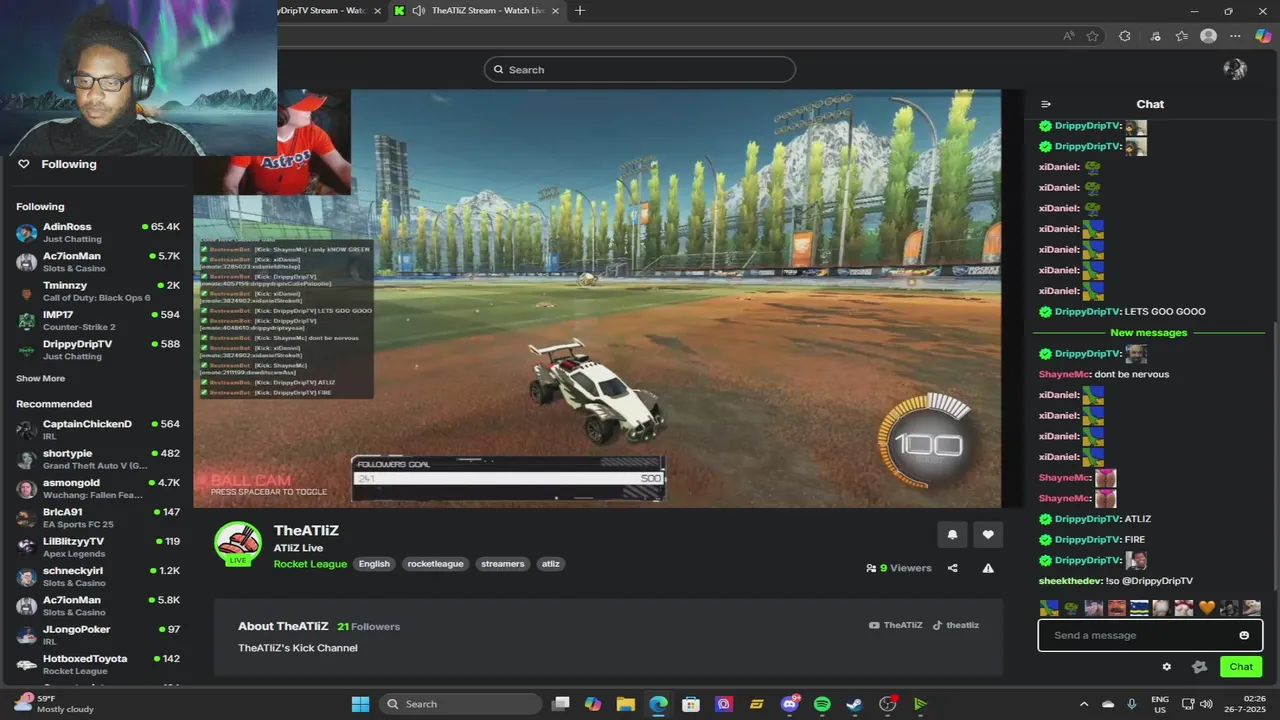Show hidden system tray icons chevron
Viewport: 1280px width, 720px height.
(1084, 704)
